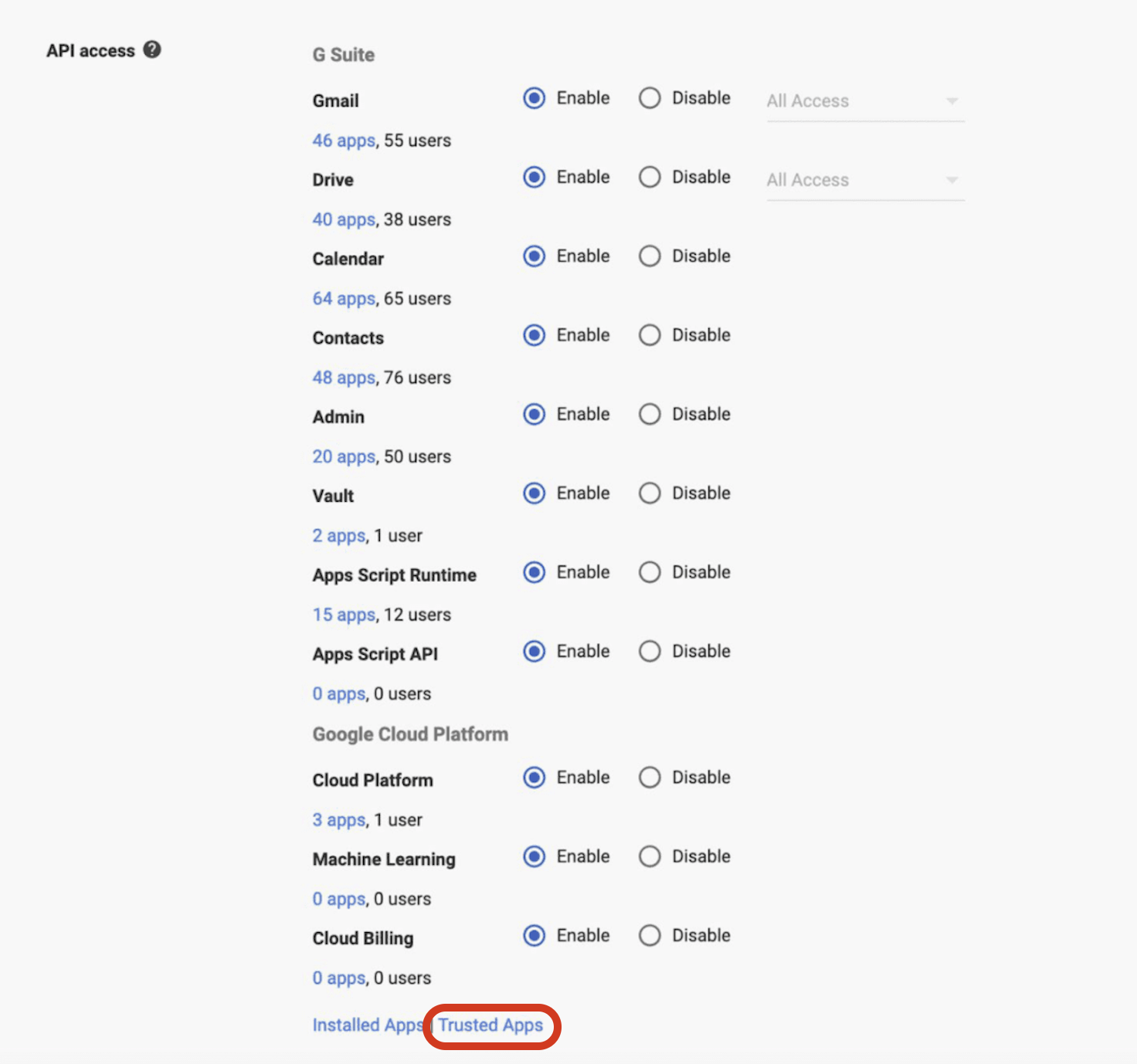
Task: Open the API access help icon
Action: (x=152, y=49)
